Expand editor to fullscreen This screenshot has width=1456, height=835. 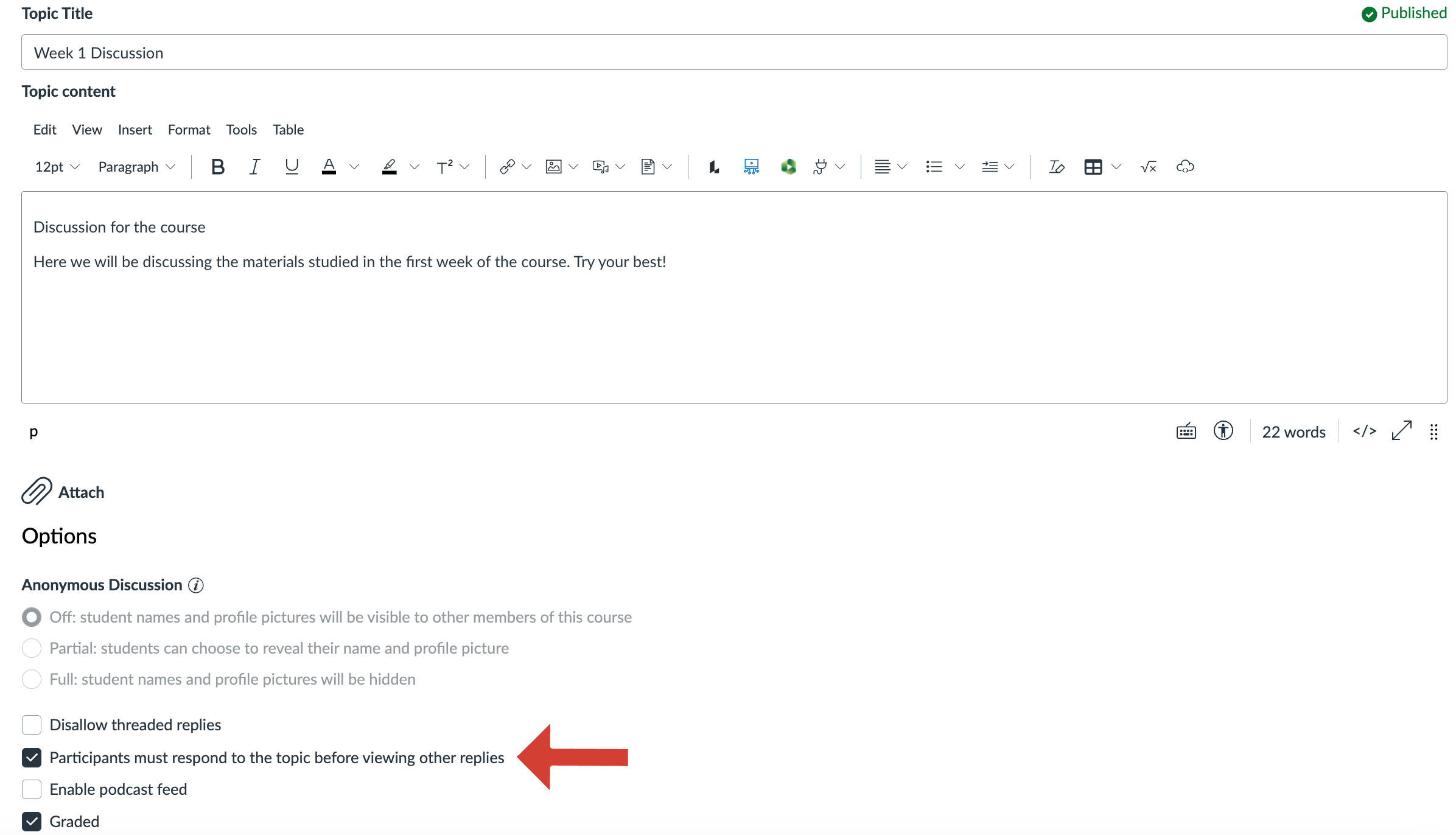pyautogui.click(x=1401, y=431)
